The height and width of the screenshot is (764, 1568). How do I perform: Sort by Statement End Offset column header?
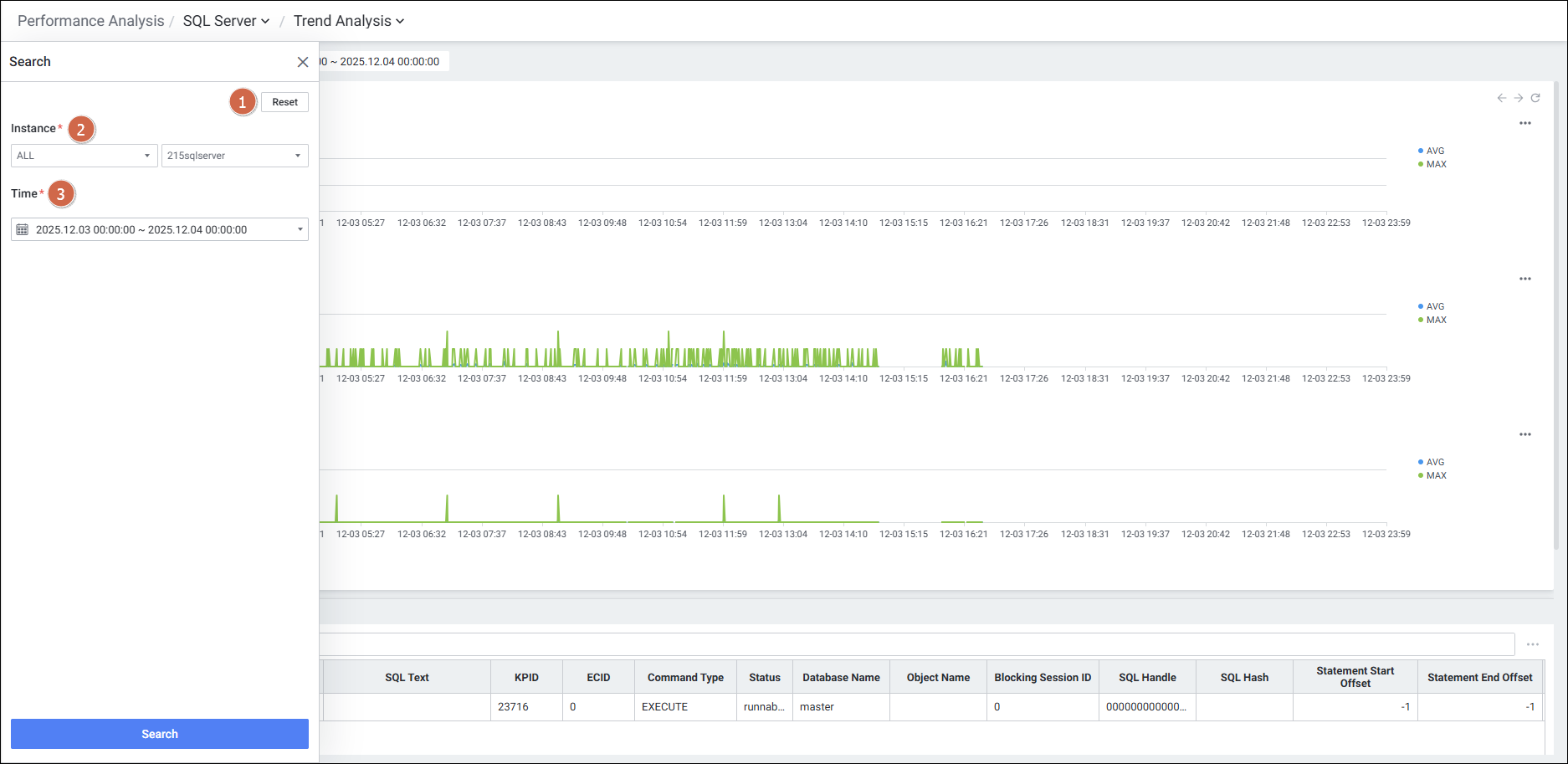[x=1479, y=677]
